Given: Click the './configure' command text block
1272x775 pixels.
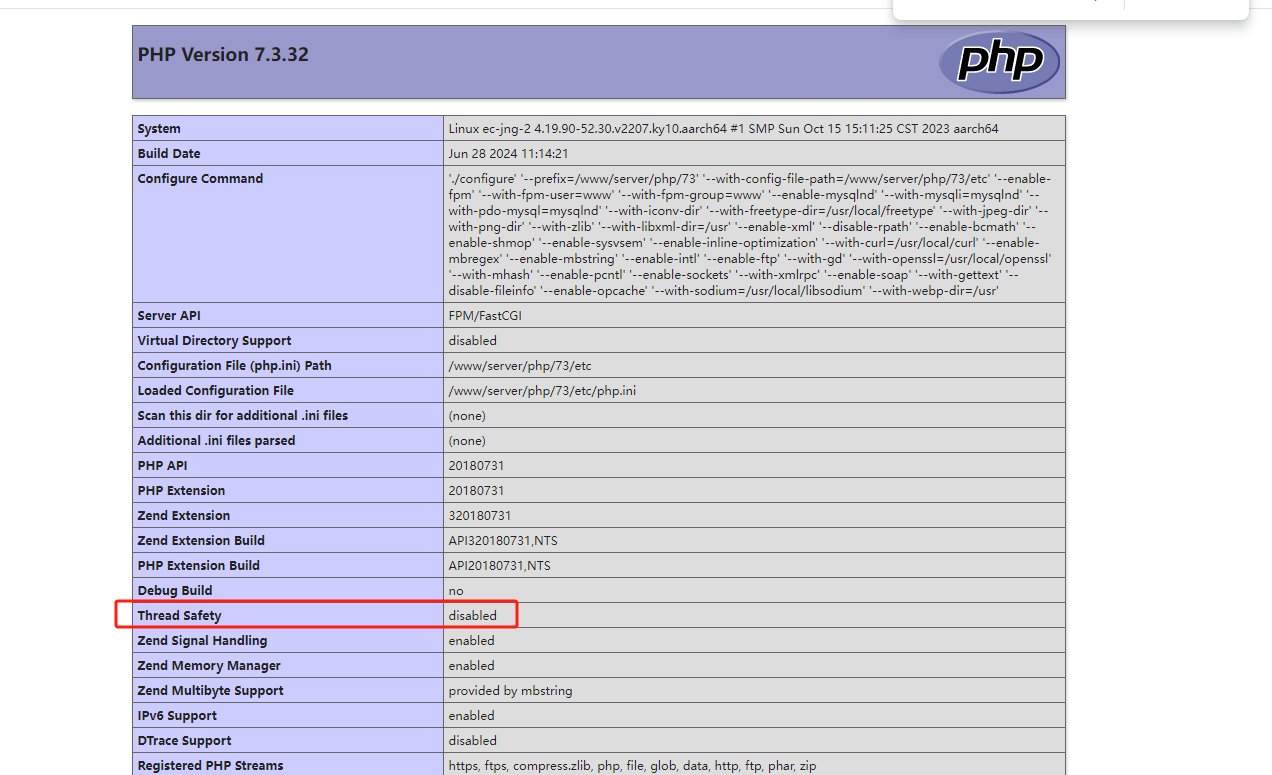Looking at the screenshot, I should click(x=750, y=235).
